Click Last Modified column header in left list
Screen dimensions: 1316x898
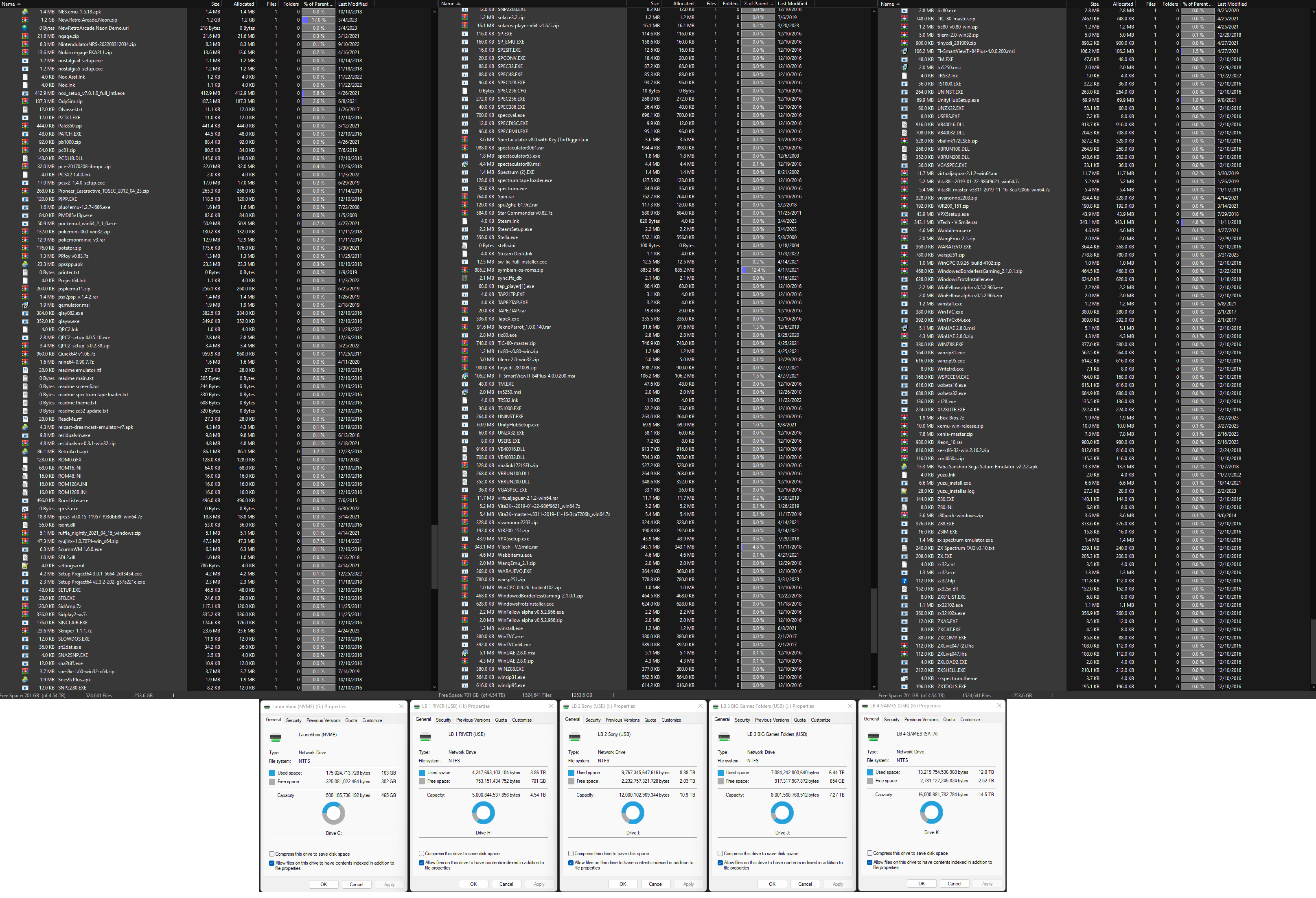(353, 4)
